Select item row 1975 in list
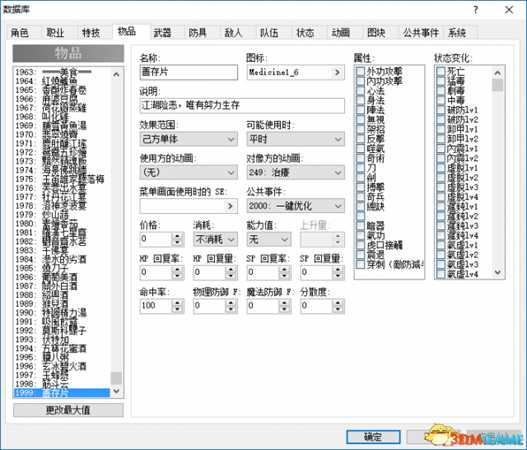527x450 pixels. coord(62,179)
